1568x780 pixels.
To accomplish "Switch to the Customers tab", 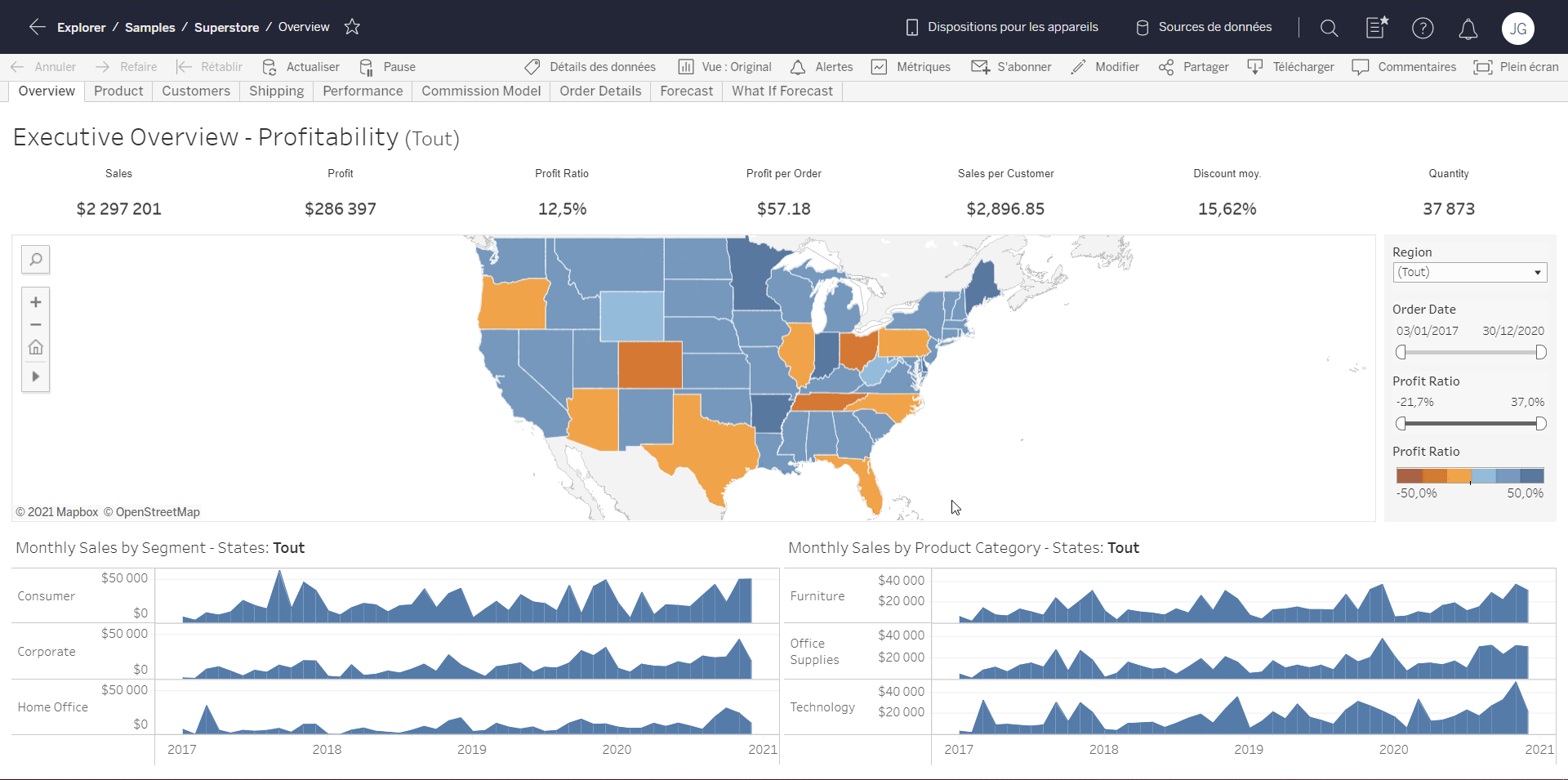I will (196, 91).
